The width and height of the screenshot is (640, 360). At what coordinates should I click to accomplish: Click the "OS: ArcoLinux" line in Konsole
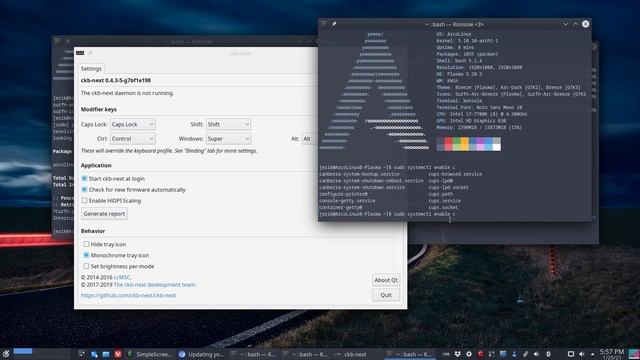(x=454, y=34)
